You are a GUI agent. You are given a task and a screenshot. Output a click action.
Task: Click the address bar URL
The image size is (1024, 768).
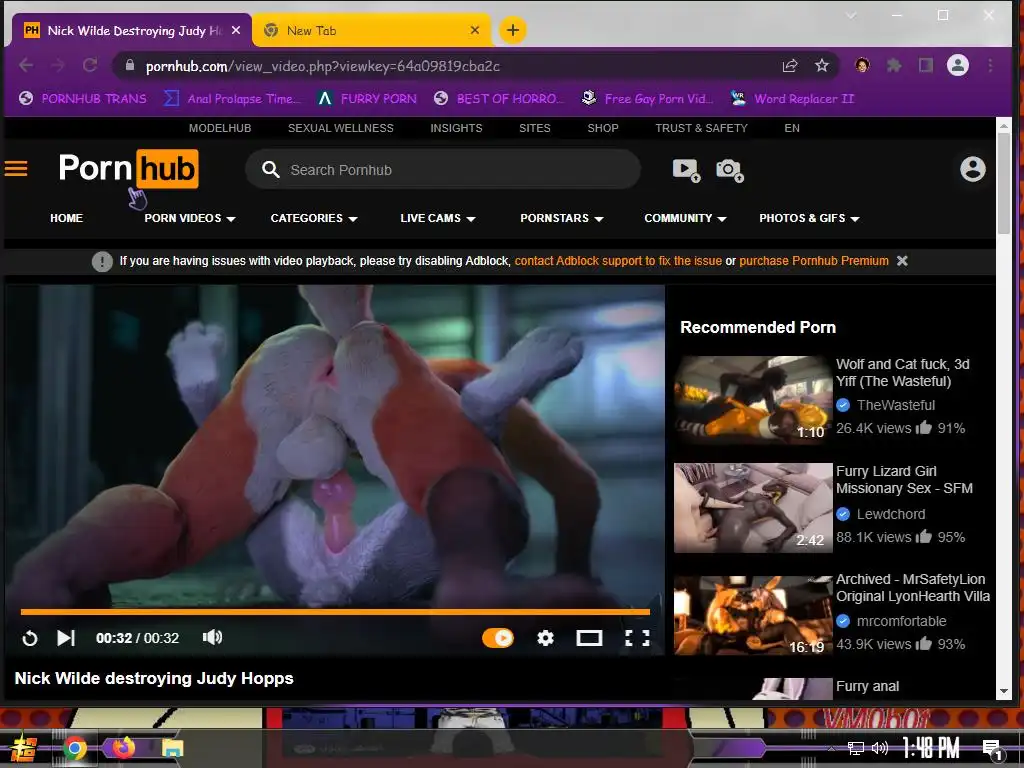323,66
